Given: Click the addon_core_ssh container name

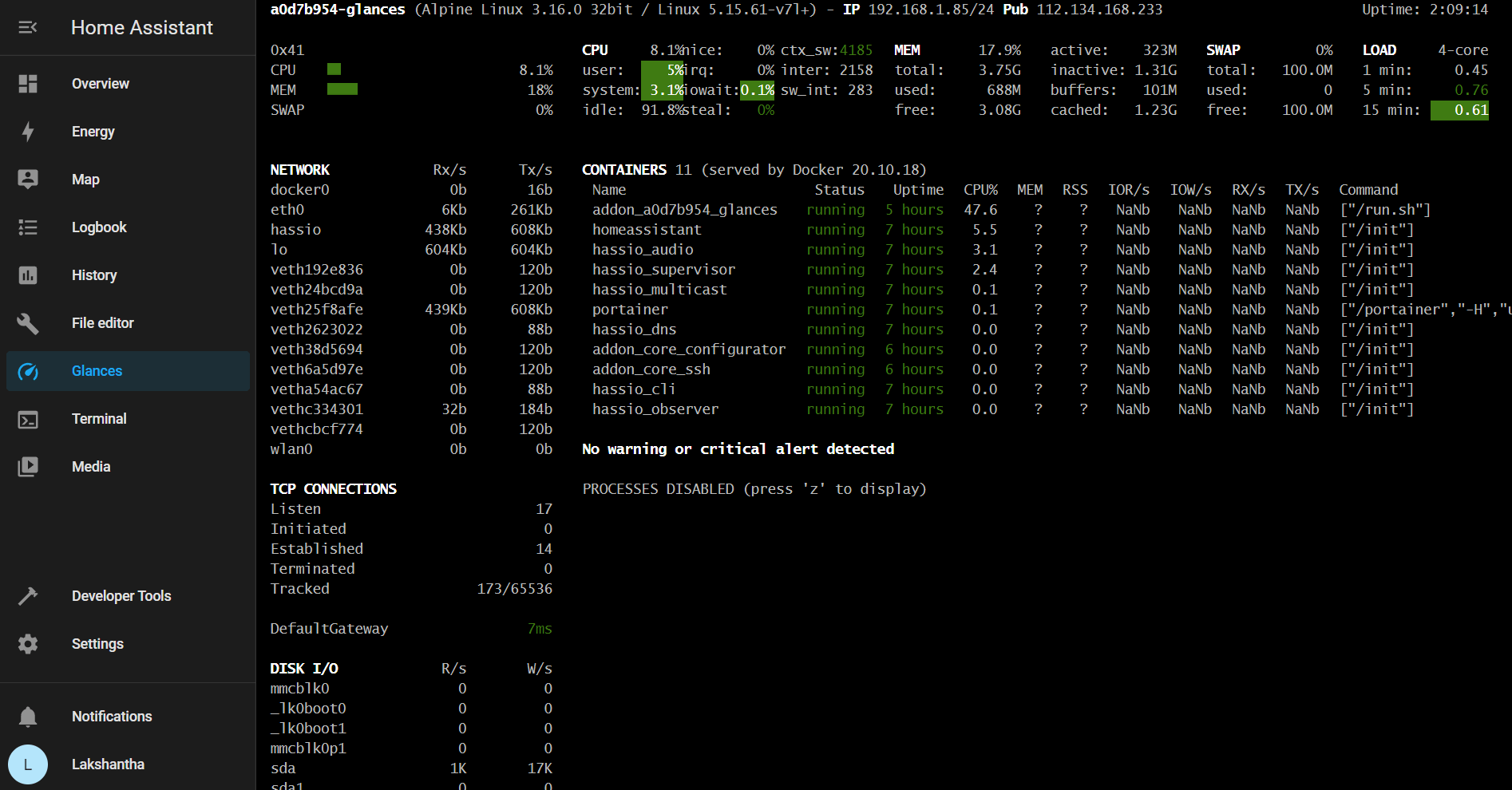Looking at the screenshot, I should tap(651, 369).
